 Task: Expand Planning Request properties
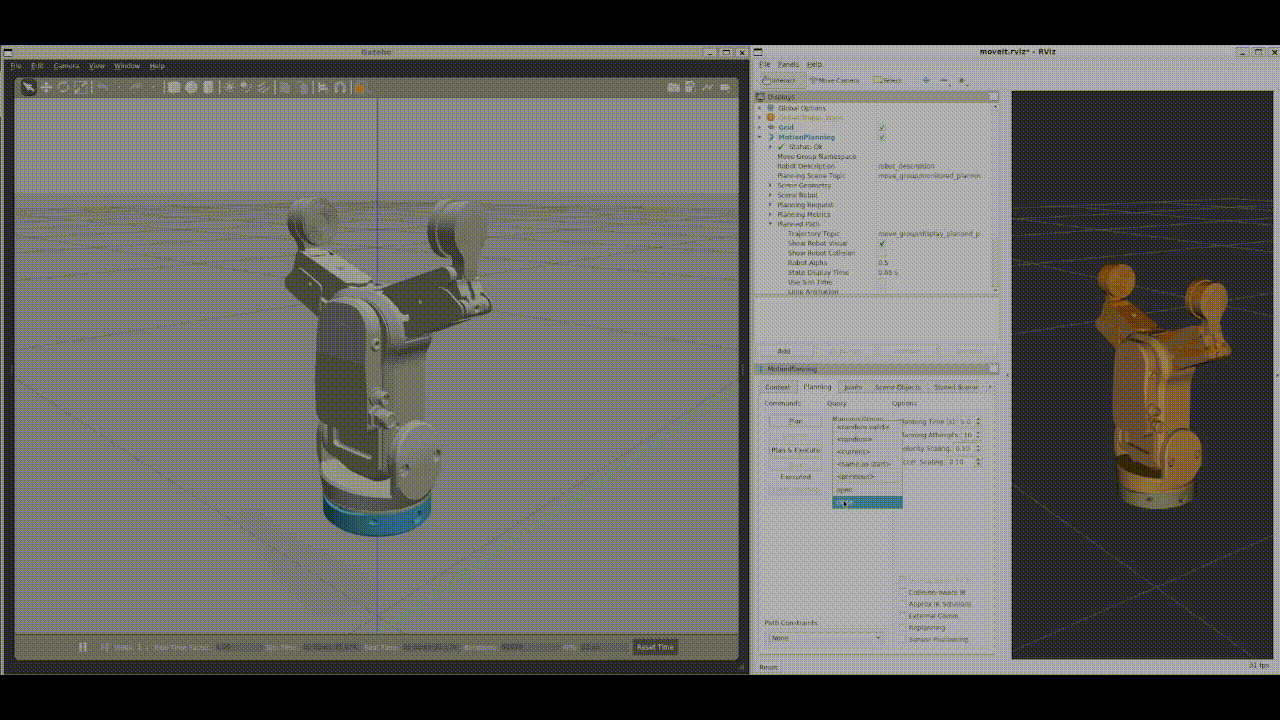click(x=770, y=205)
